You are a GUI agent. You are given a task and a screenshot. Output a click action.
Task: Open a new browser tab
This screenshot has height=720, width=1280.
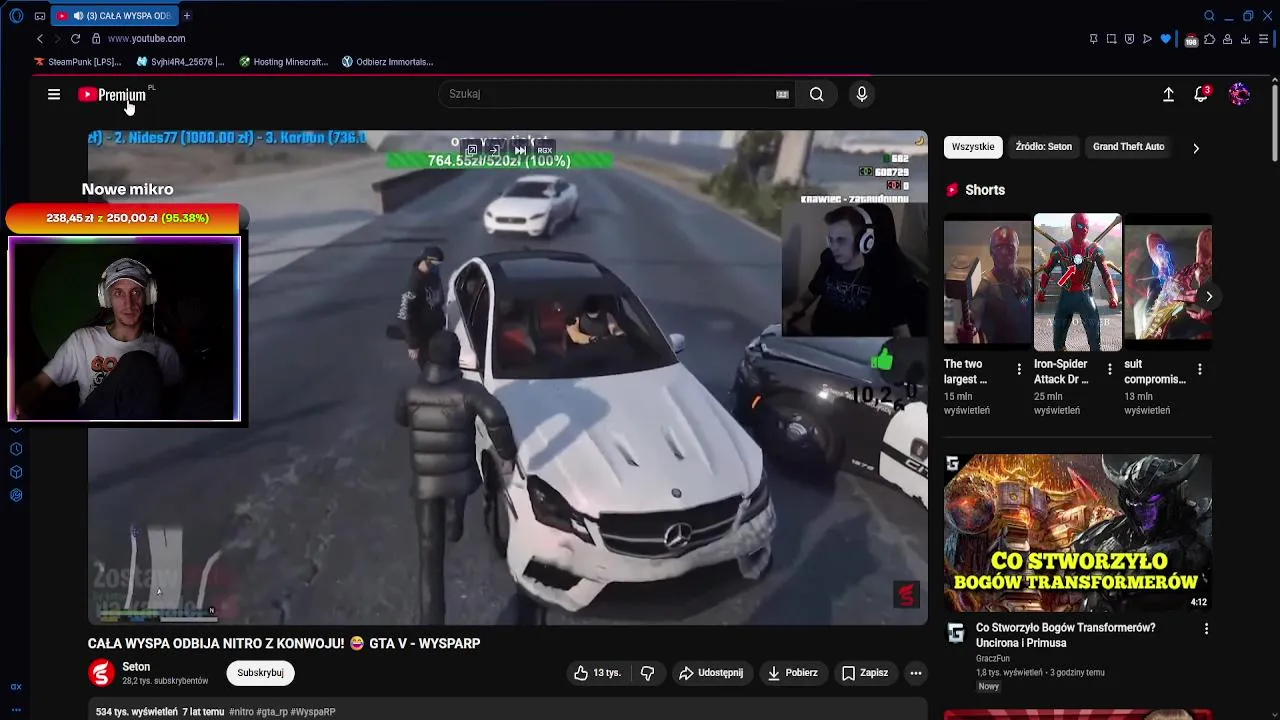click(x=187, y=16)
